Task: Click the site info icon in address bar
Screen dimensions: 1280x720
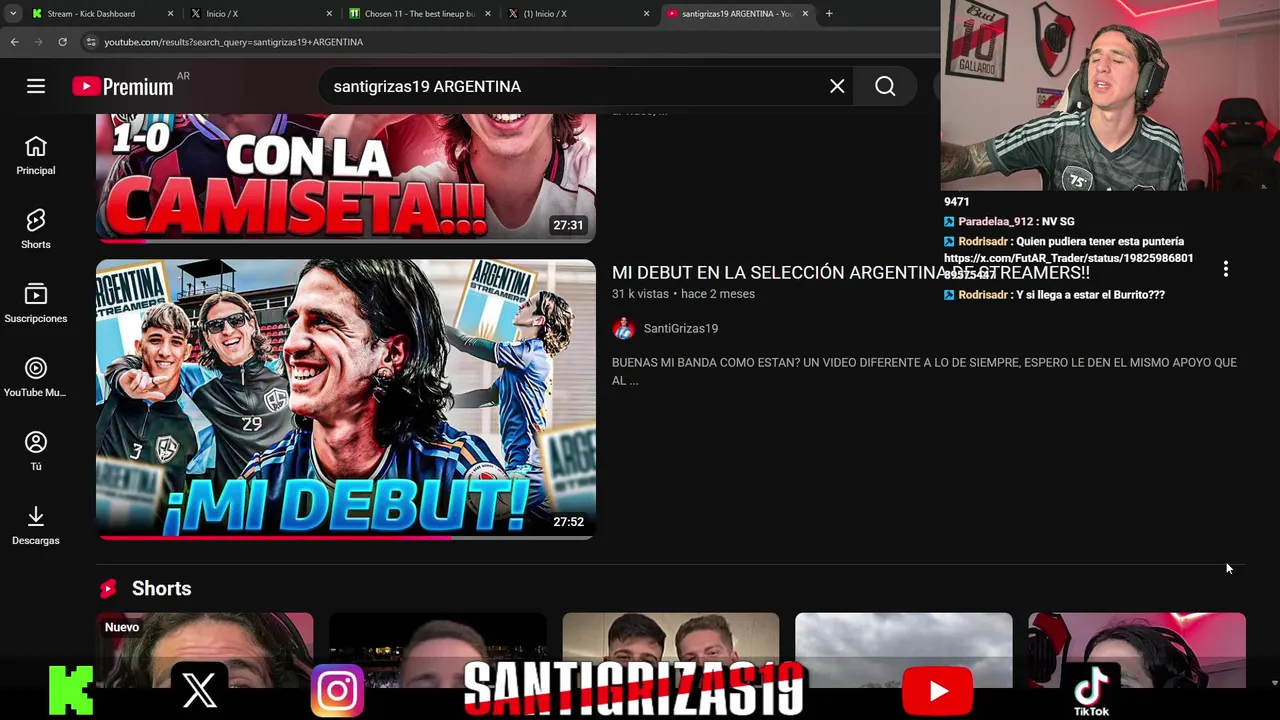Action: [91, 42]
